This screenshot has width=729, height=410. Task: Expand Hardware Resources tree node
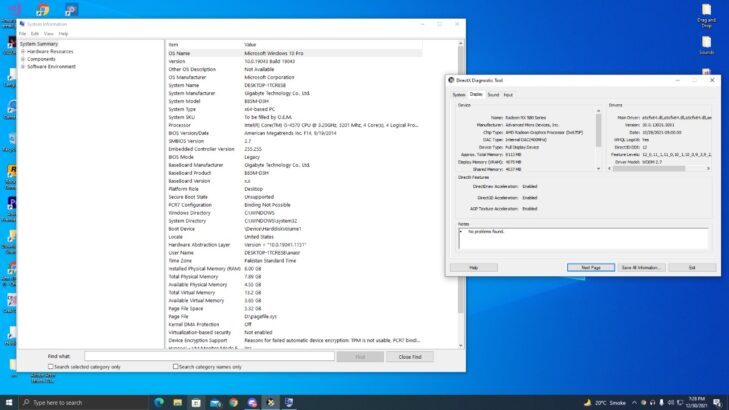23,52
